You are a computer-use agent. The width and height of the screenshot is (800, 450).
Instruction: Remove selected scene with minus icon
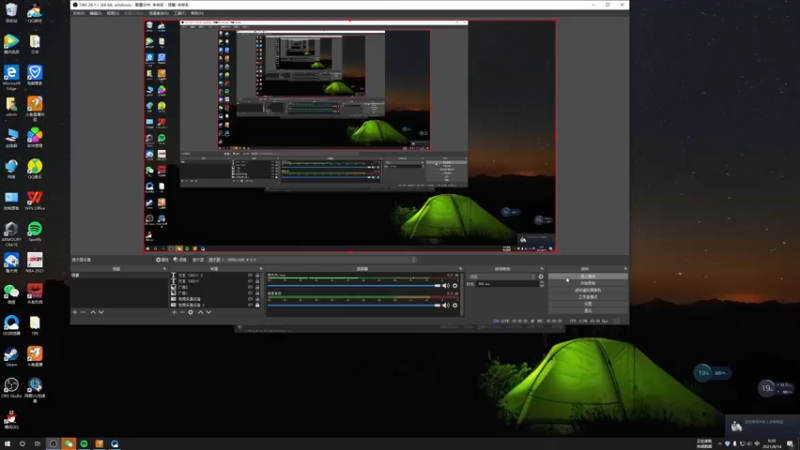(83, 312)
